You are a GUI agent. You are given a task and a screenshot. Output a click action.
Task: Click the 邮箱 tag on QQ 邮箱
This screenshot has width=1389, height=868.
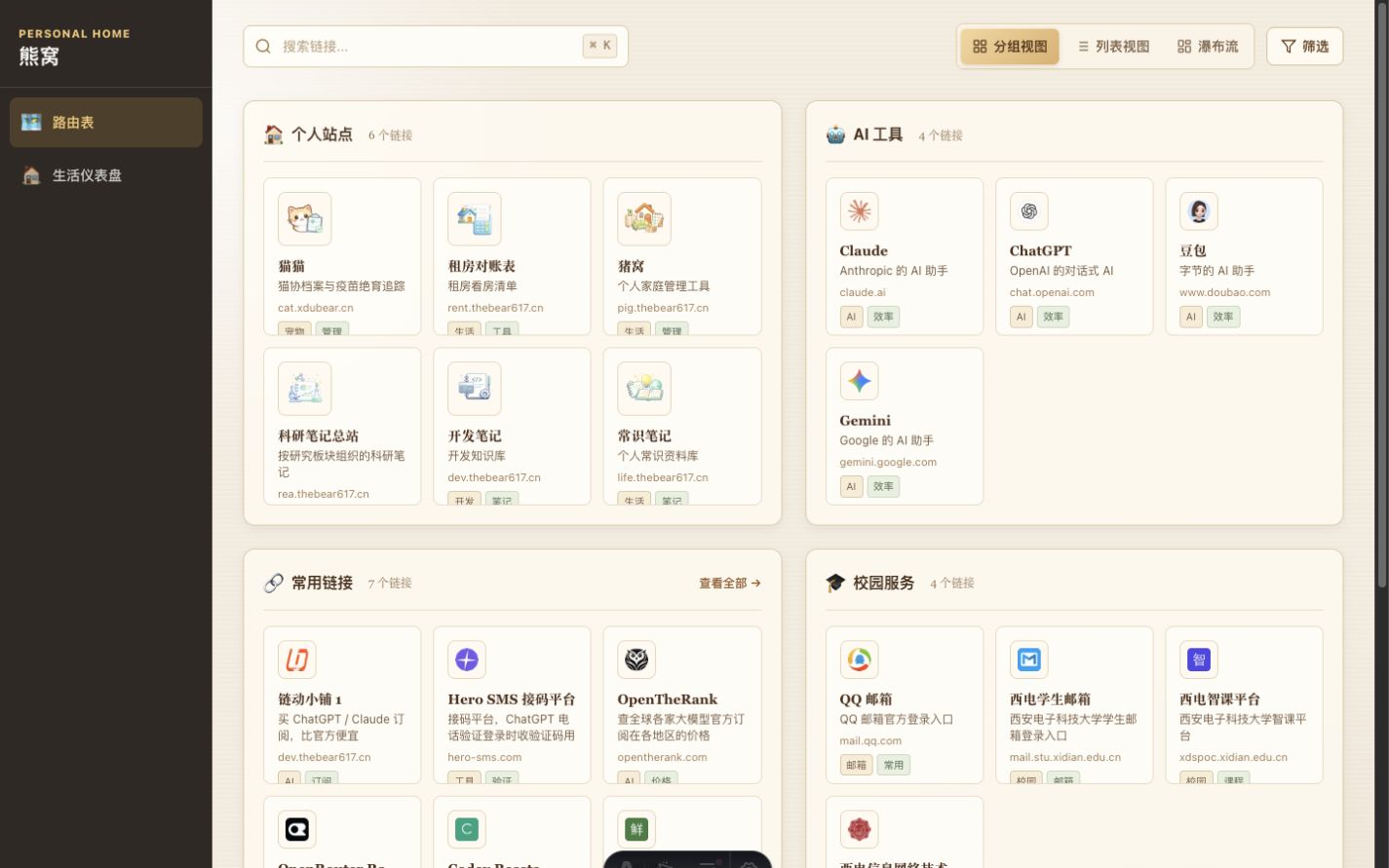[x=856, y=765]
